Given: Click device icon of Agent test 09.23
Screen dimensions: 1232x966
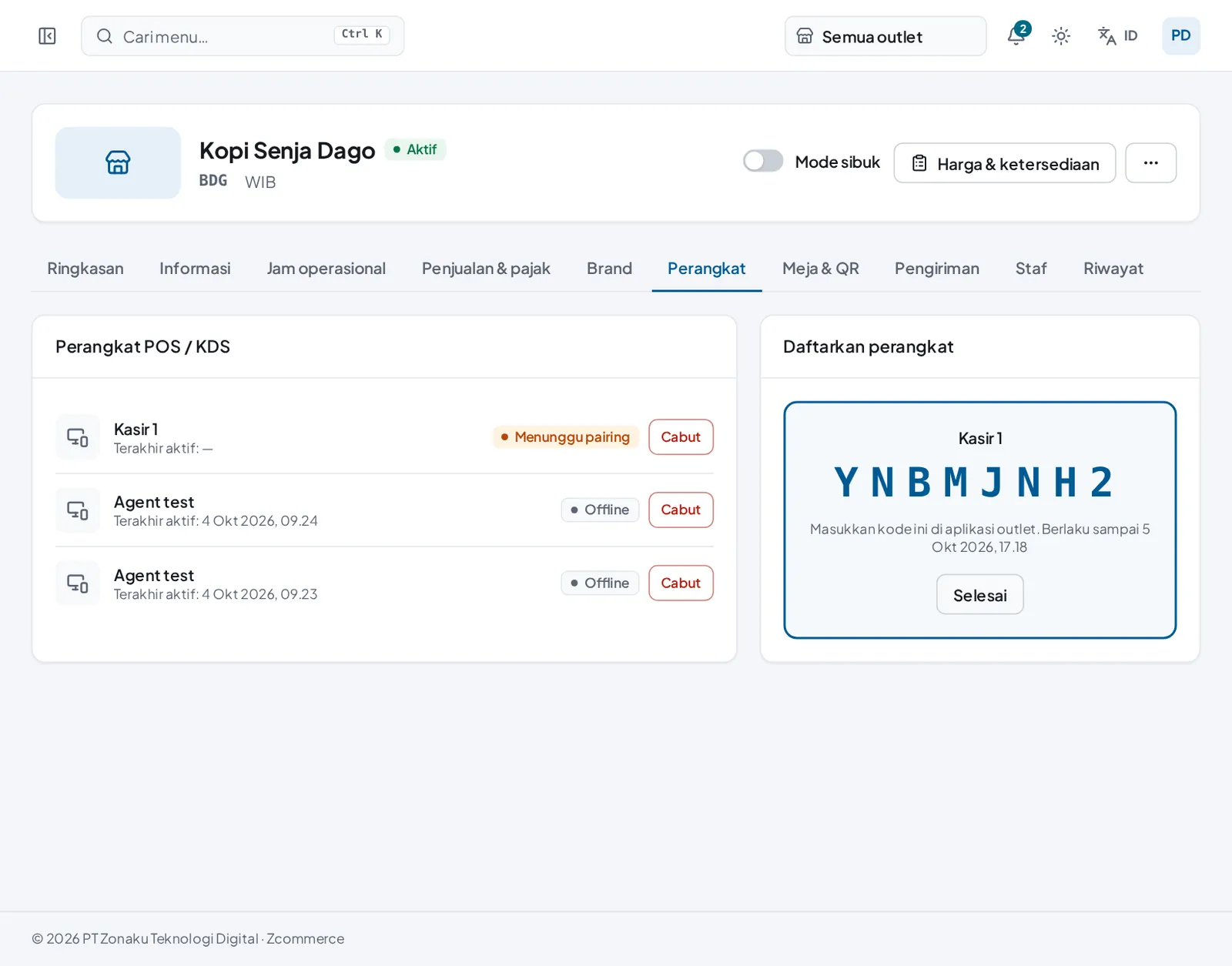Looking at the screenshot, I should pos(78,583).
